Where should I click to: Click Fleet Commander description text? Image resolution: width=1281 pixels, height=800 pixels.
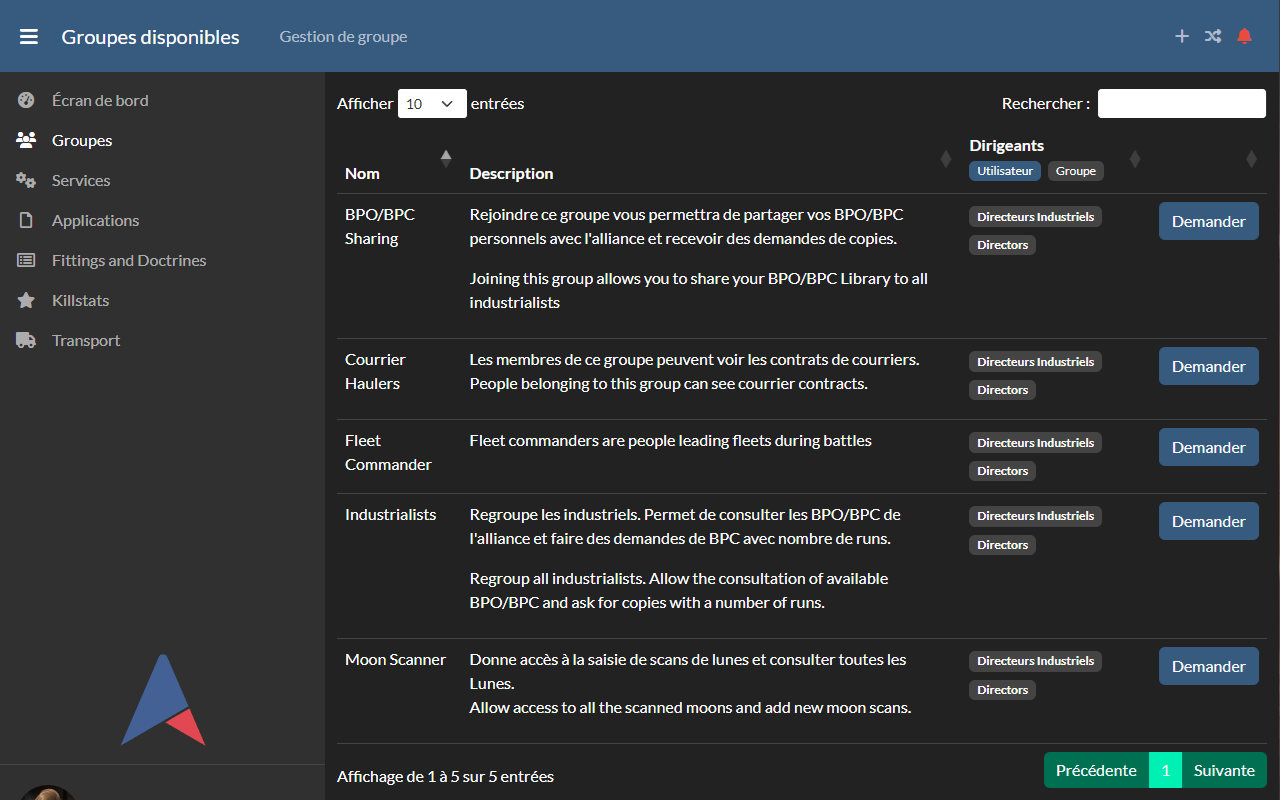[x=670, y=440]
